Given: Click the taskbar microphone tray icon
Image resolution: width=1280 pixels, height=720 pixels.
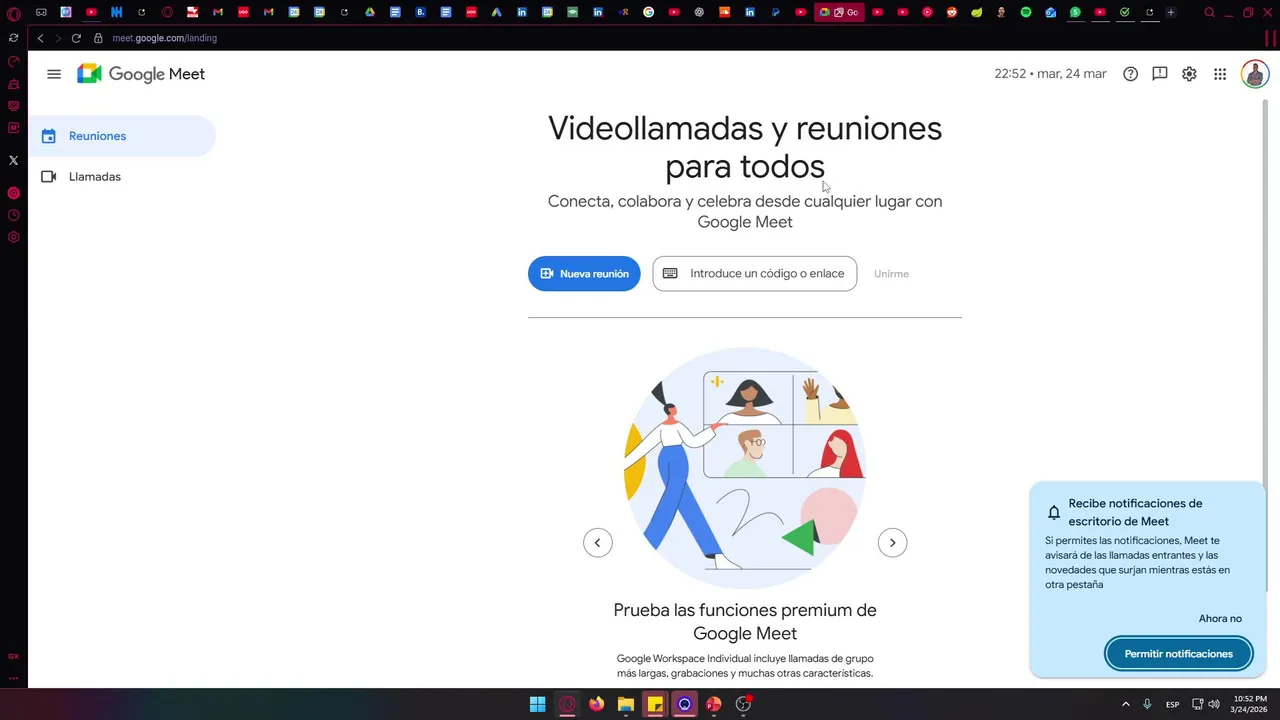Looking at the screenshot, I should coord(1147,704).
